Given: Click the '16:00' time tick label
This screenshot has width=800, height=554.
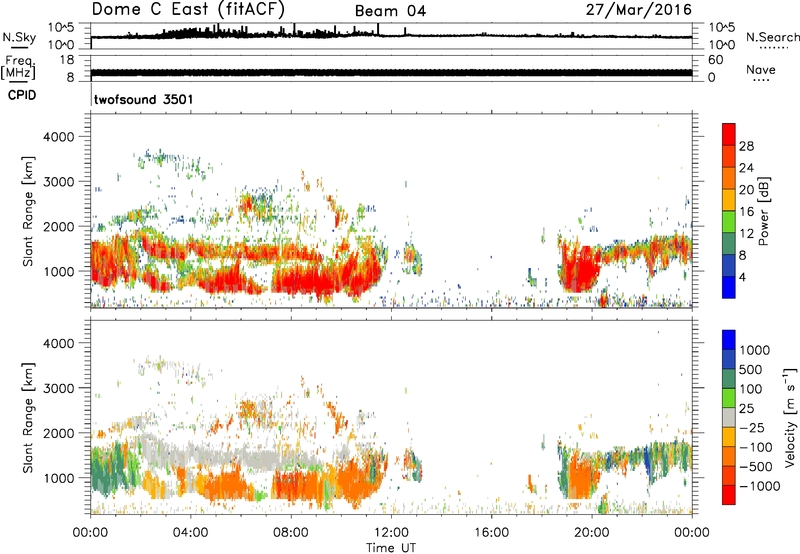Looking at the screenshot, I should pos(491,533).
